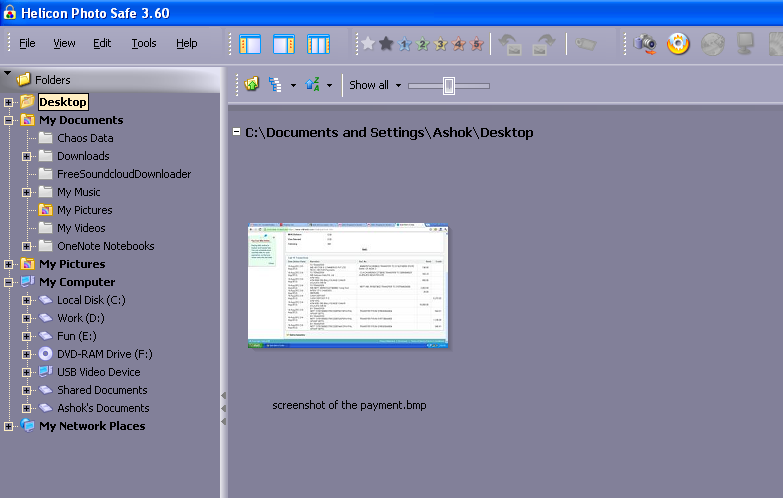Apply the 5-star rating icon

[x=477, y=44]
